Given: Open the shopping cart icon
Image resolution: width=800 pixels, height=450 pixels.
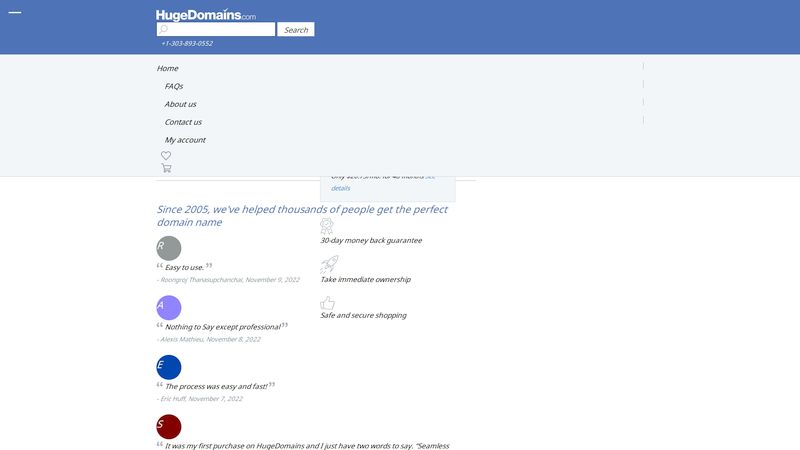Looking at the screenshot, I should pos(166,168).
